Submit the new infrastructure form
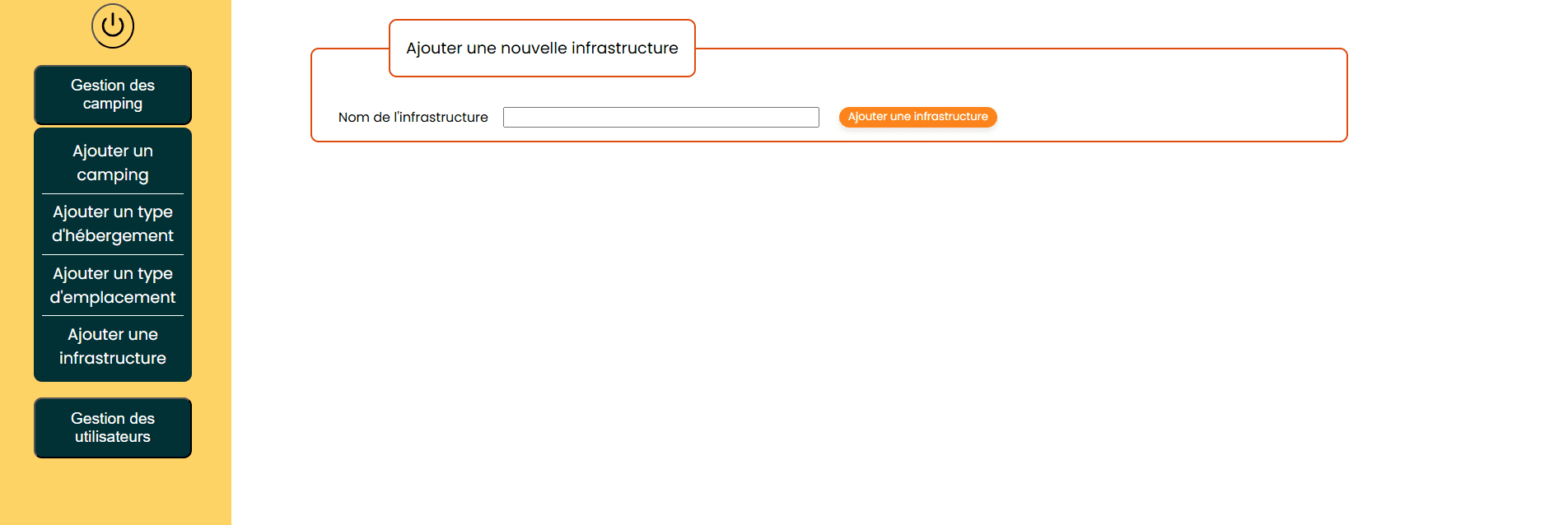The height and width of the screenshot is (525, 1568). pyautogui.click(x=918, y=117)
